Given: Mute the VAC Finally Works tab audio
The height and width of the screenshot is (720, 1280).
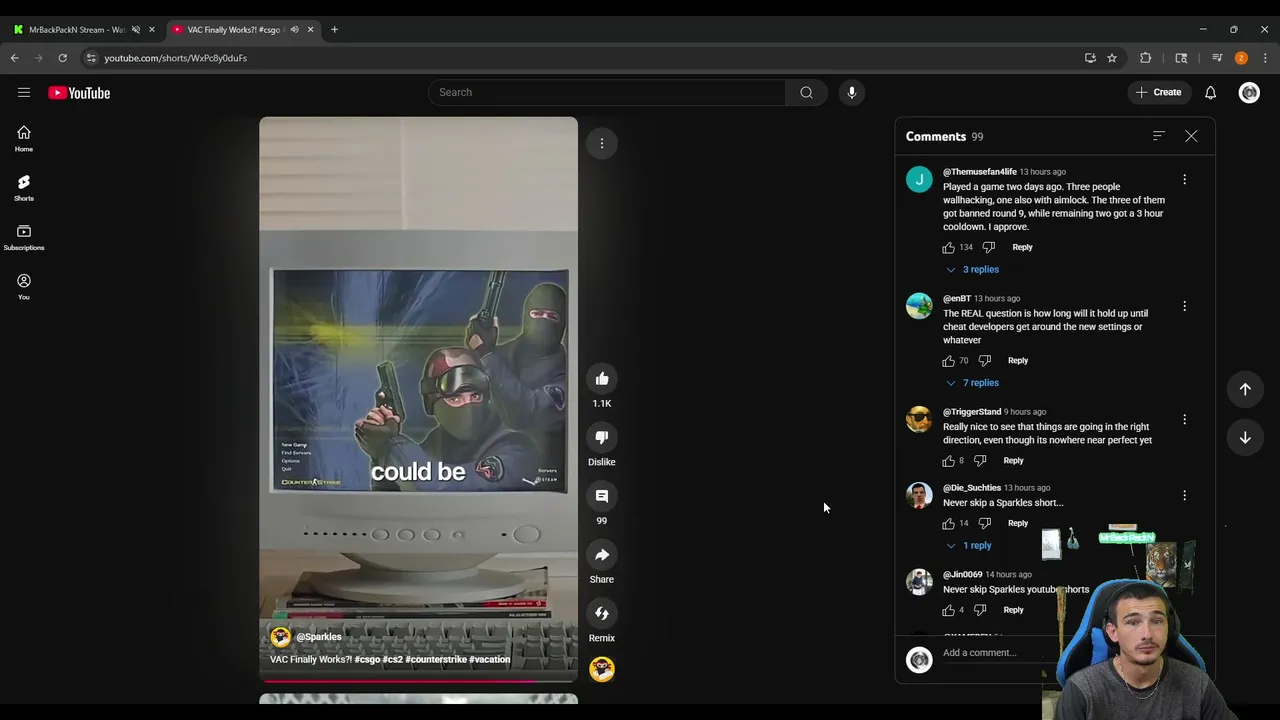Looking at the screenshot, I should tap(294, 30).
